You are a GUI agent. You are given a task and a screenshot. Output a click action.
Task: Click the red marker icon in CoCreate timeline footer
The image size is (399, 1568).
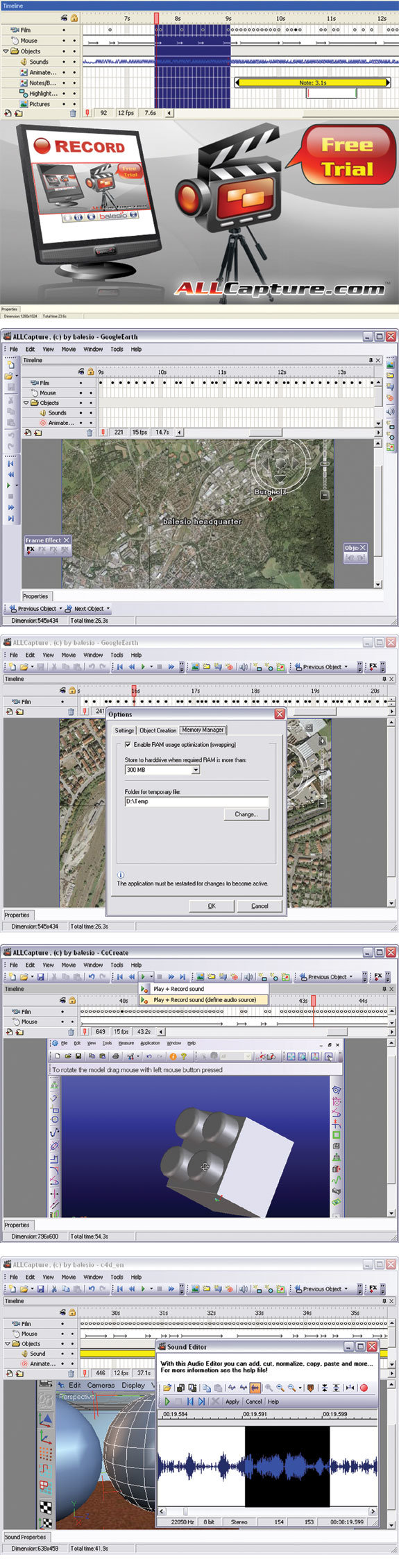pyautogui.click(x=85, y=1031)
